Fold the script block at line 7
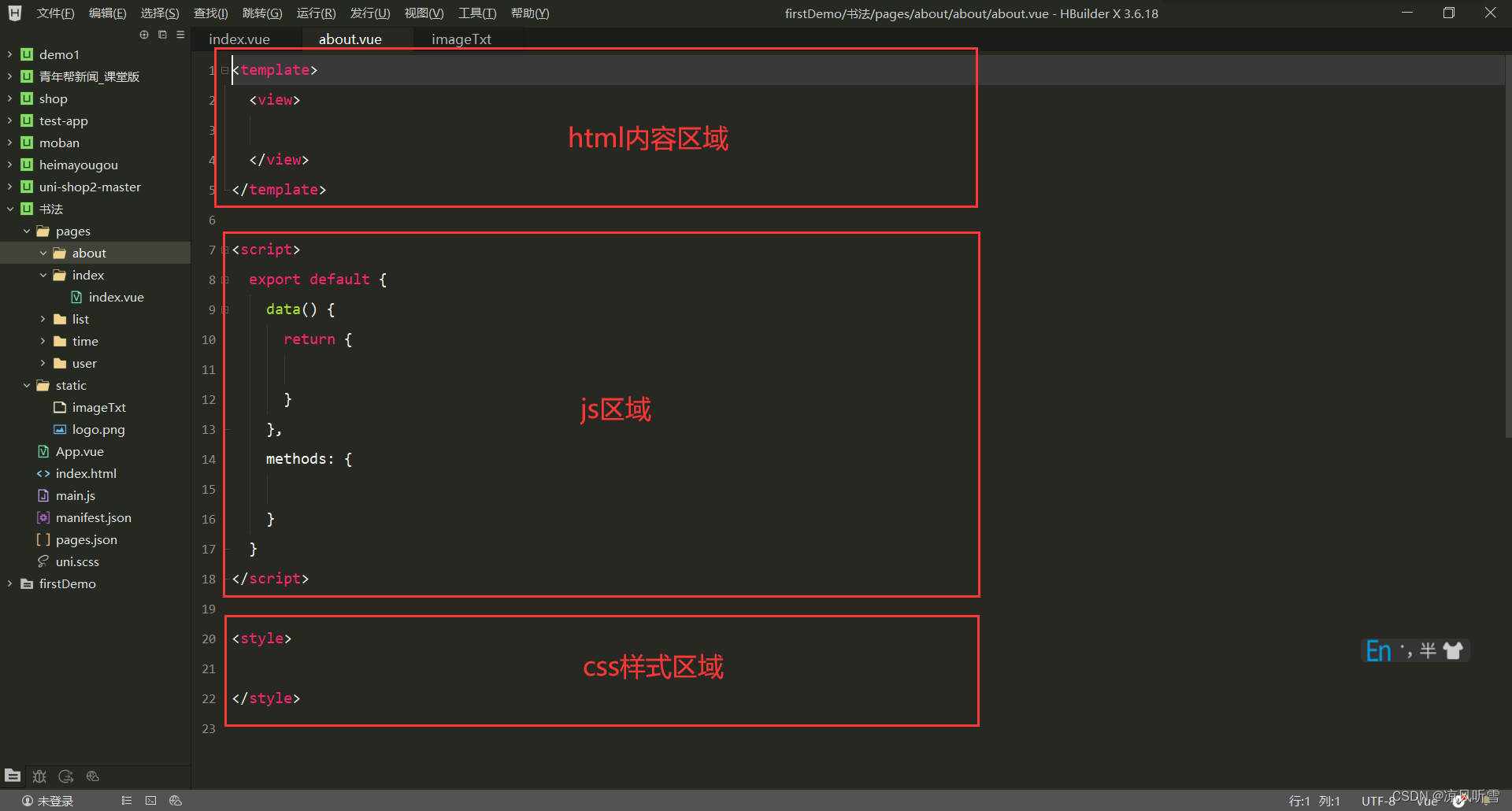The image size is (1512, 811). (x=225, y=250)
